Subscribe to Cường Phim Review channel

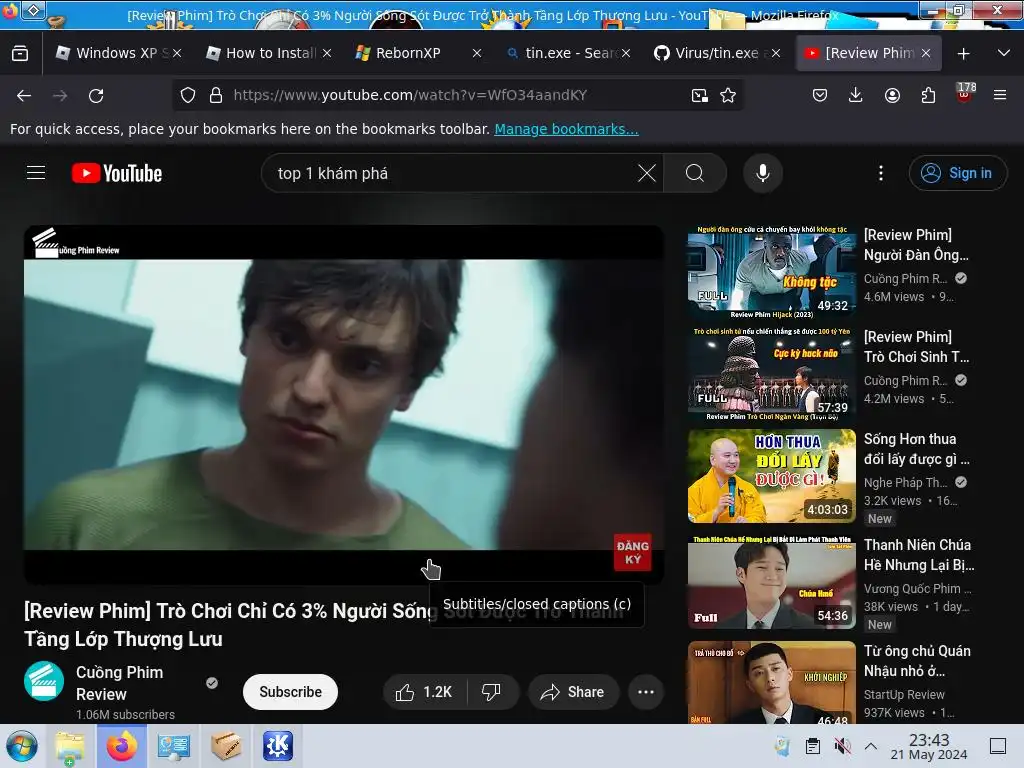click(290, 692)
